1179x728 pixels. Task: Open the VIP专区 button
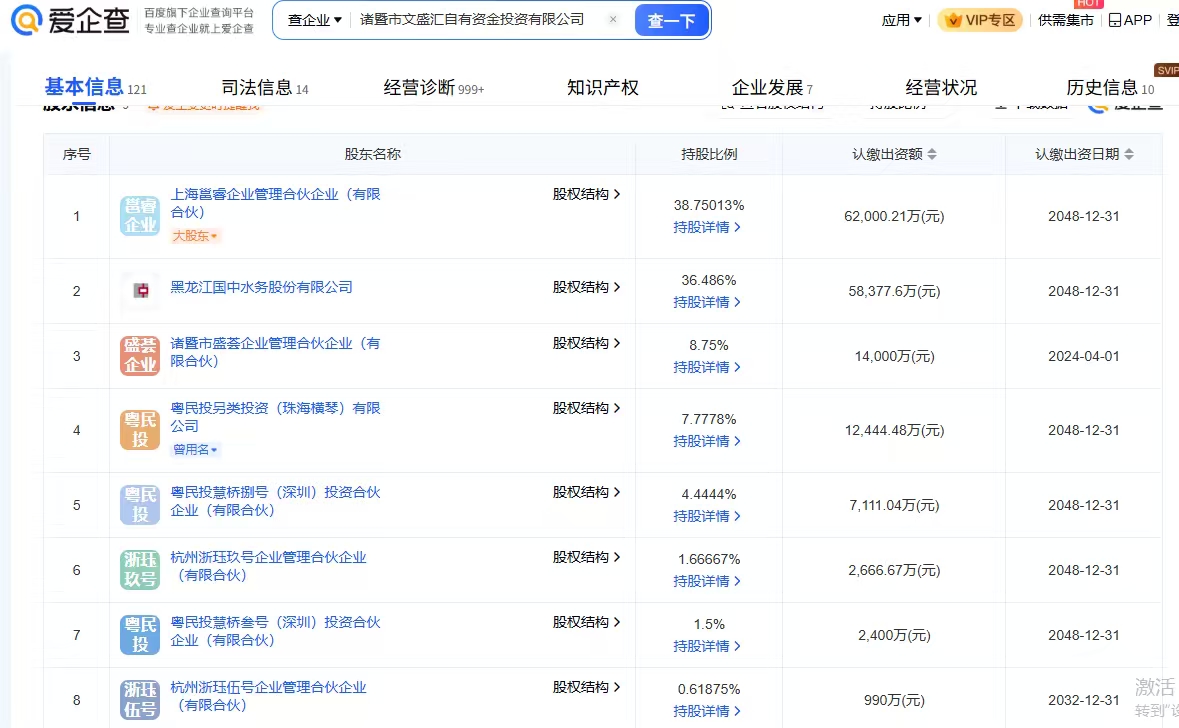(980, 20)
